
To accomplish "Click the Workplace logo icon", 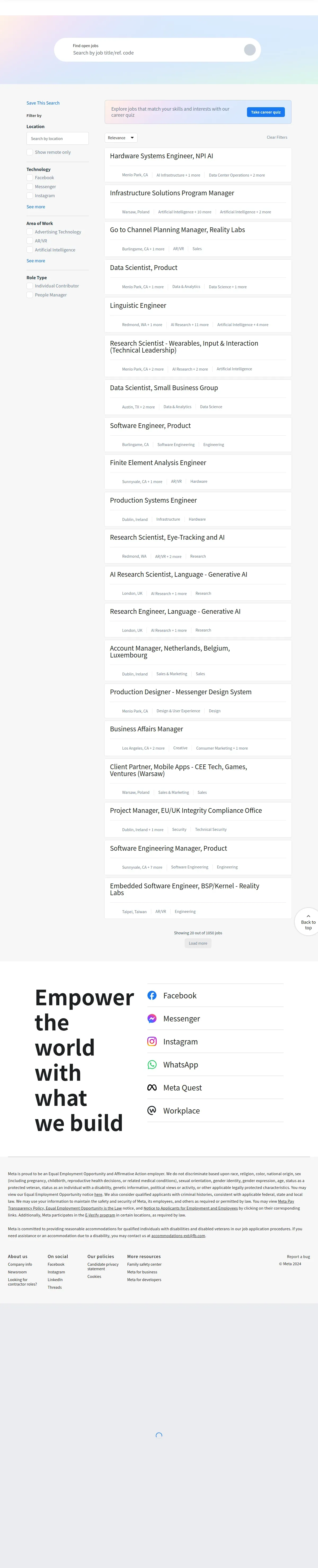I will coord(152,1110).
